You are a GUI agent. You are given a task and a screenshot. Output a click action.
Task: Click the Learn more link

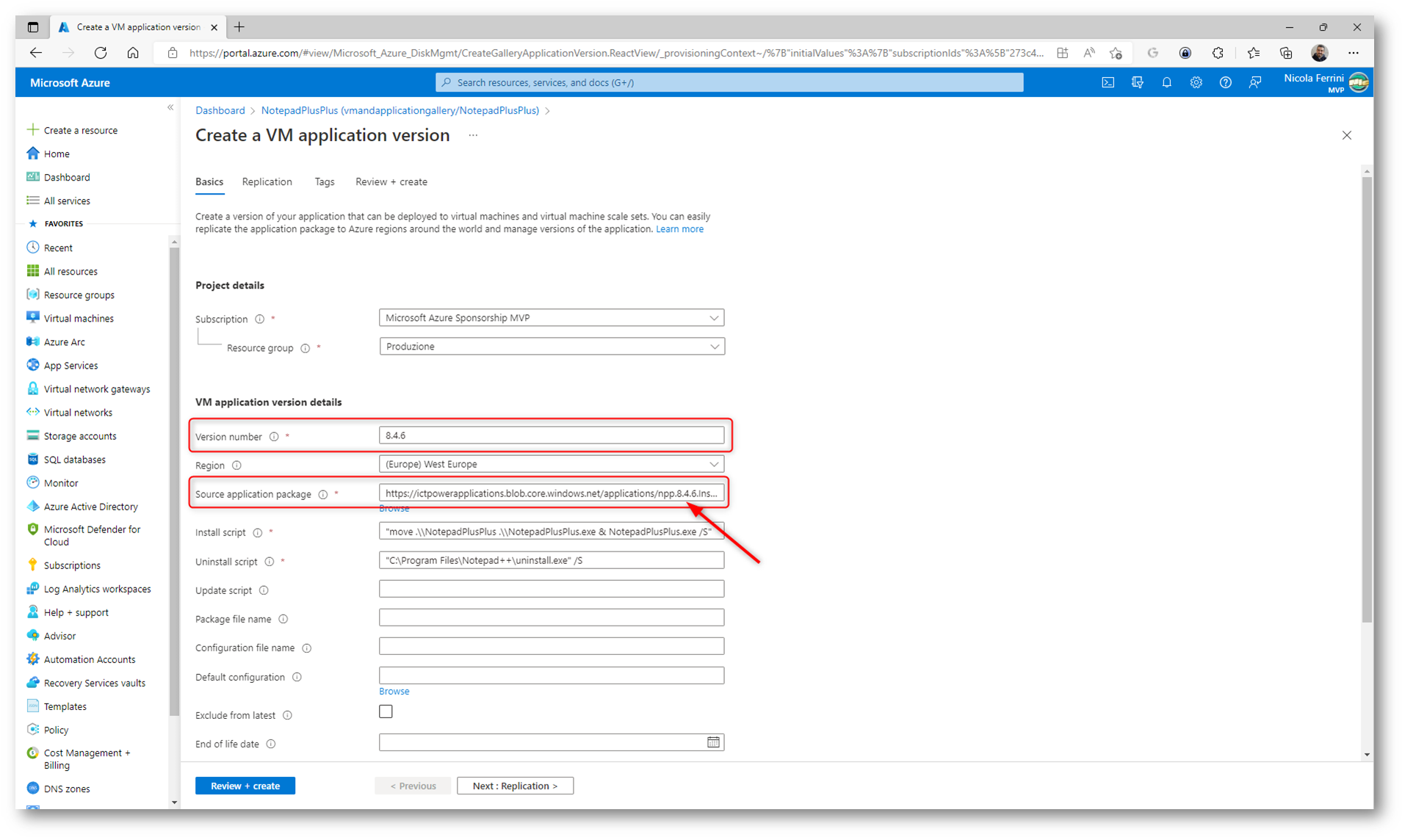[679, 229]
